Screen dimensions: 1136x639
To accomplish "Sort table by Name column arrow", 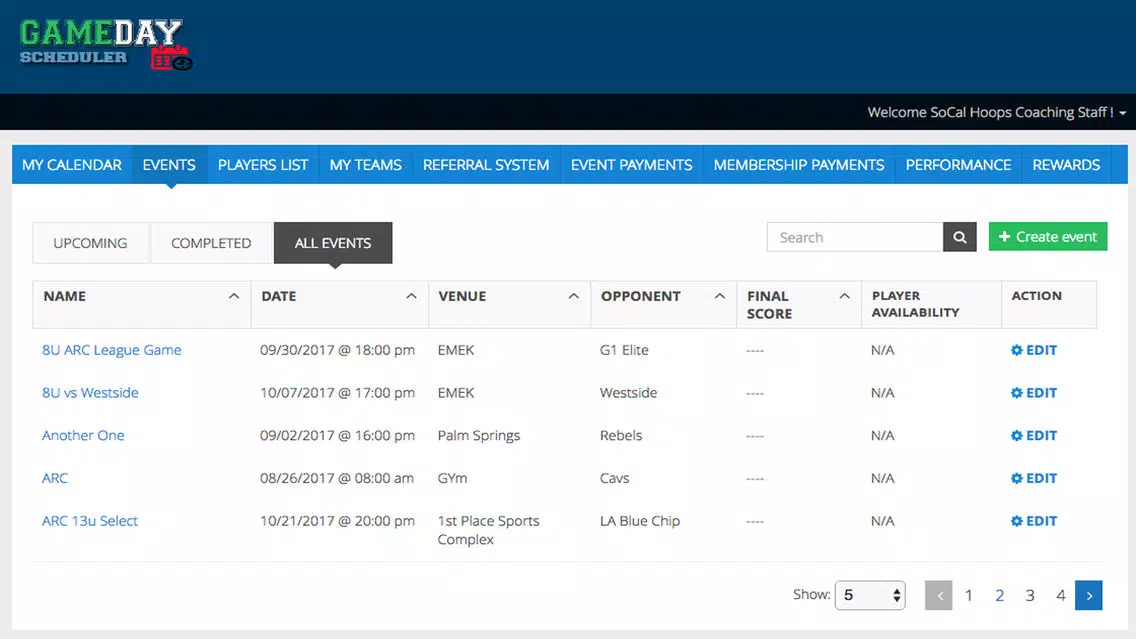I will click(x=233, y=296).
